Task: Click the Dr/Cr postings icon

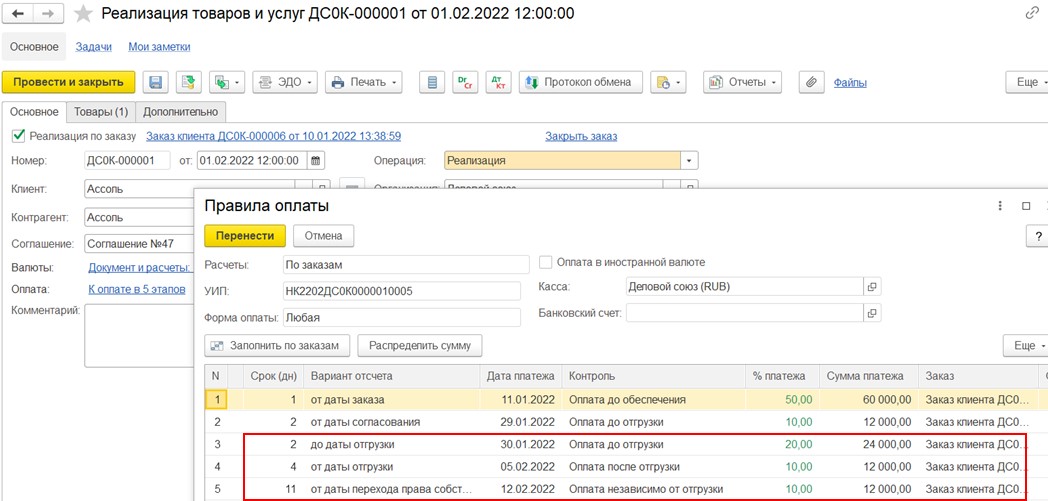Action: coord(464,82)
